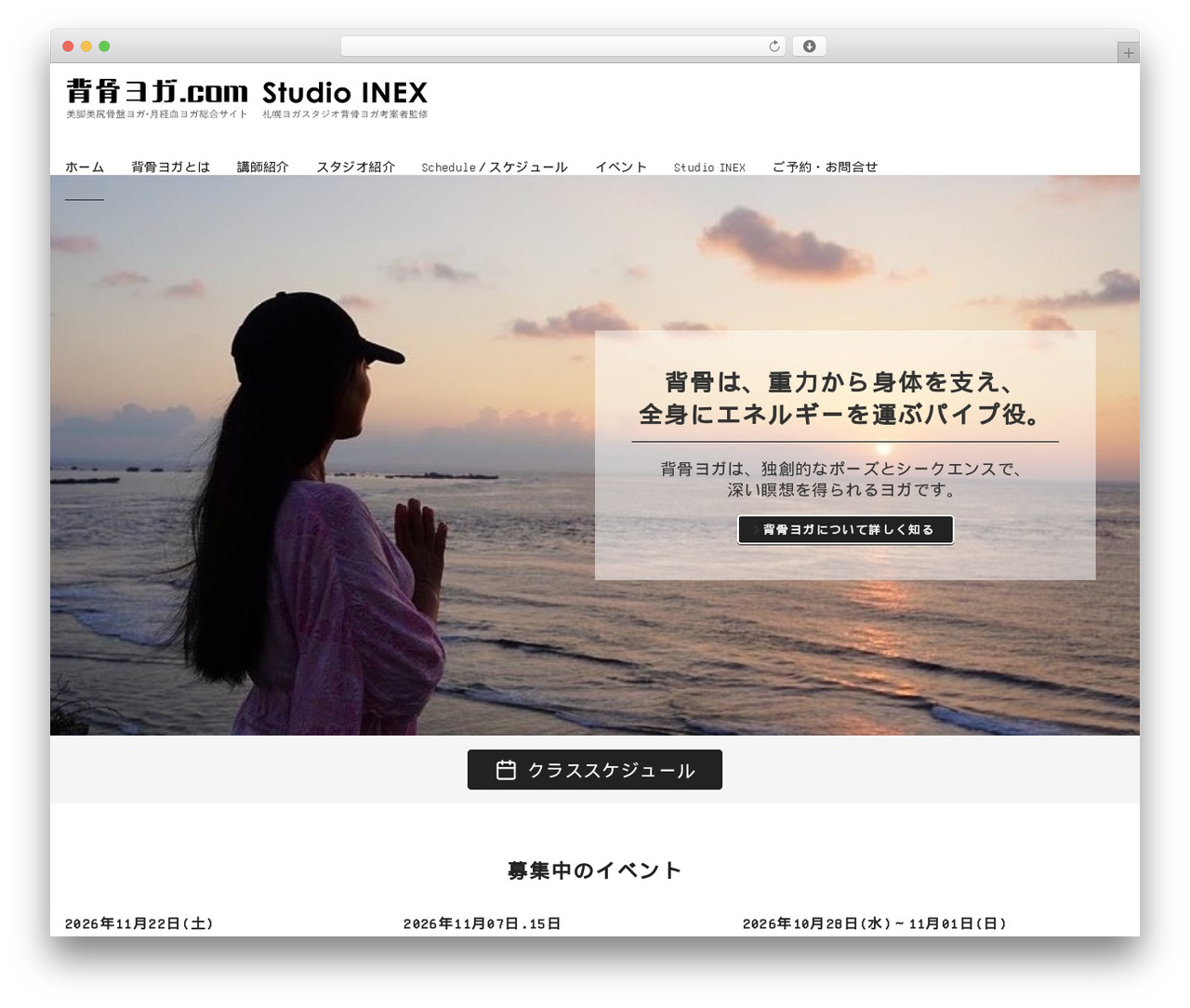Click the tagline 美脚美尻骨盤ヨガ under the logo
The width and height of the screenshot is (1190, 1008).
[x=156, y=114]
